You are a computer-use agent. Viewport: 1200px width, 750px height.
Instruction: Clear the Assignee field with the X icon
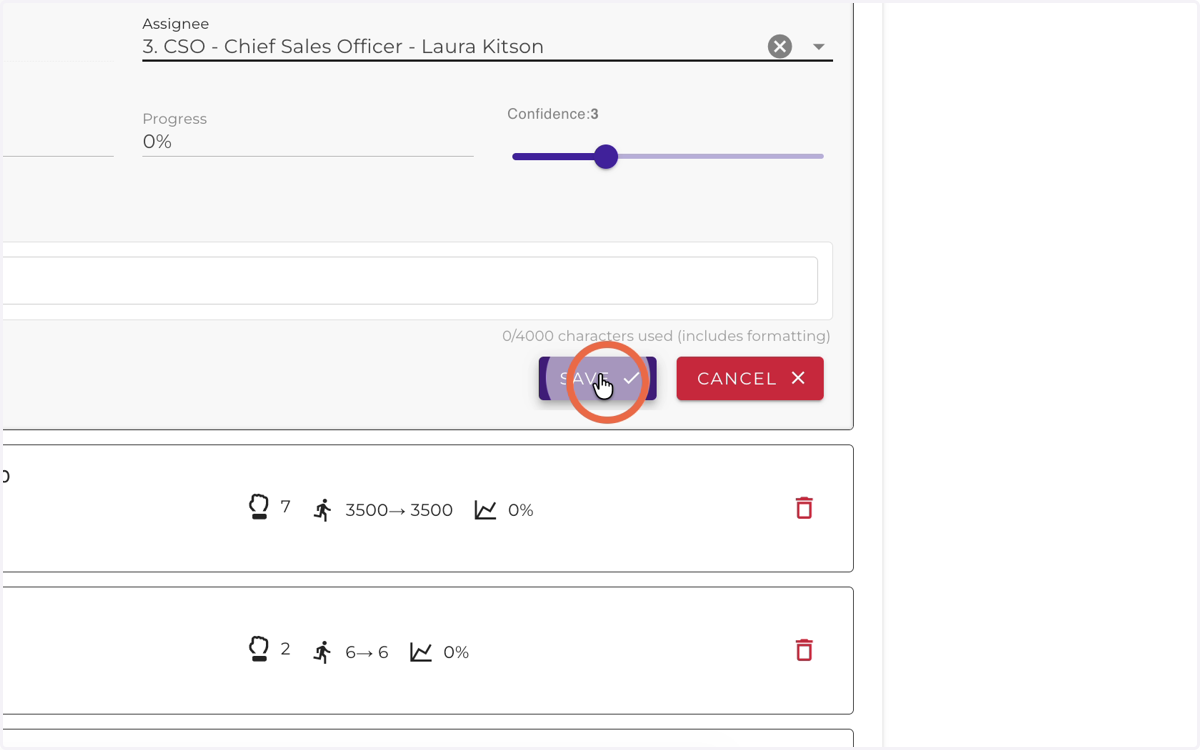pos(780,46)
